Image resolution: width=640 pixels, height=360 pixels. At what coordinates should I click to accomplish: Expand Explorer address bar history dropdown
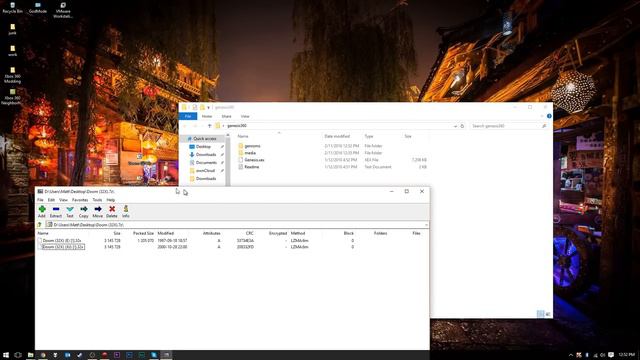(x=455, y=126)
